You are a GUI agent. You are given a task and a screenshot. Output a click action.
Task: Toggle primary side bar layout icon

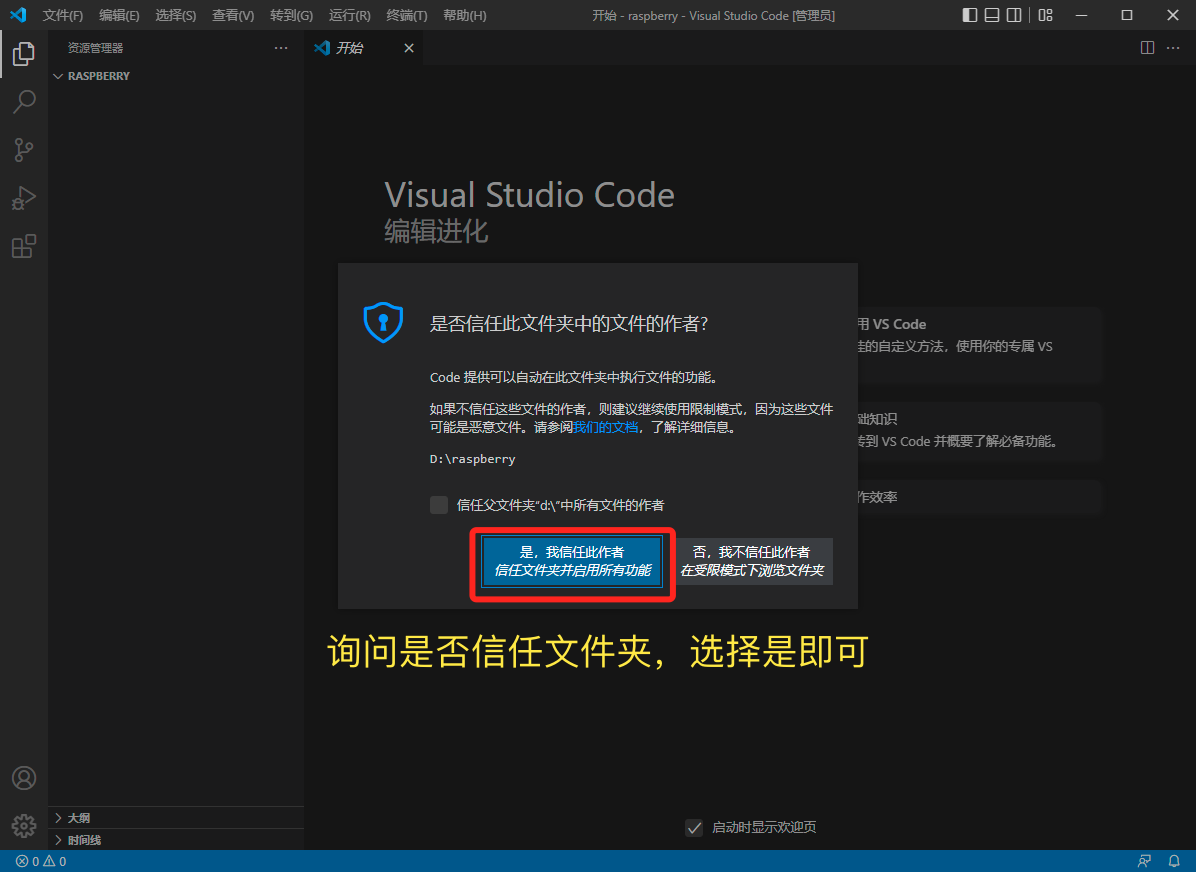[x=969, y=15]
